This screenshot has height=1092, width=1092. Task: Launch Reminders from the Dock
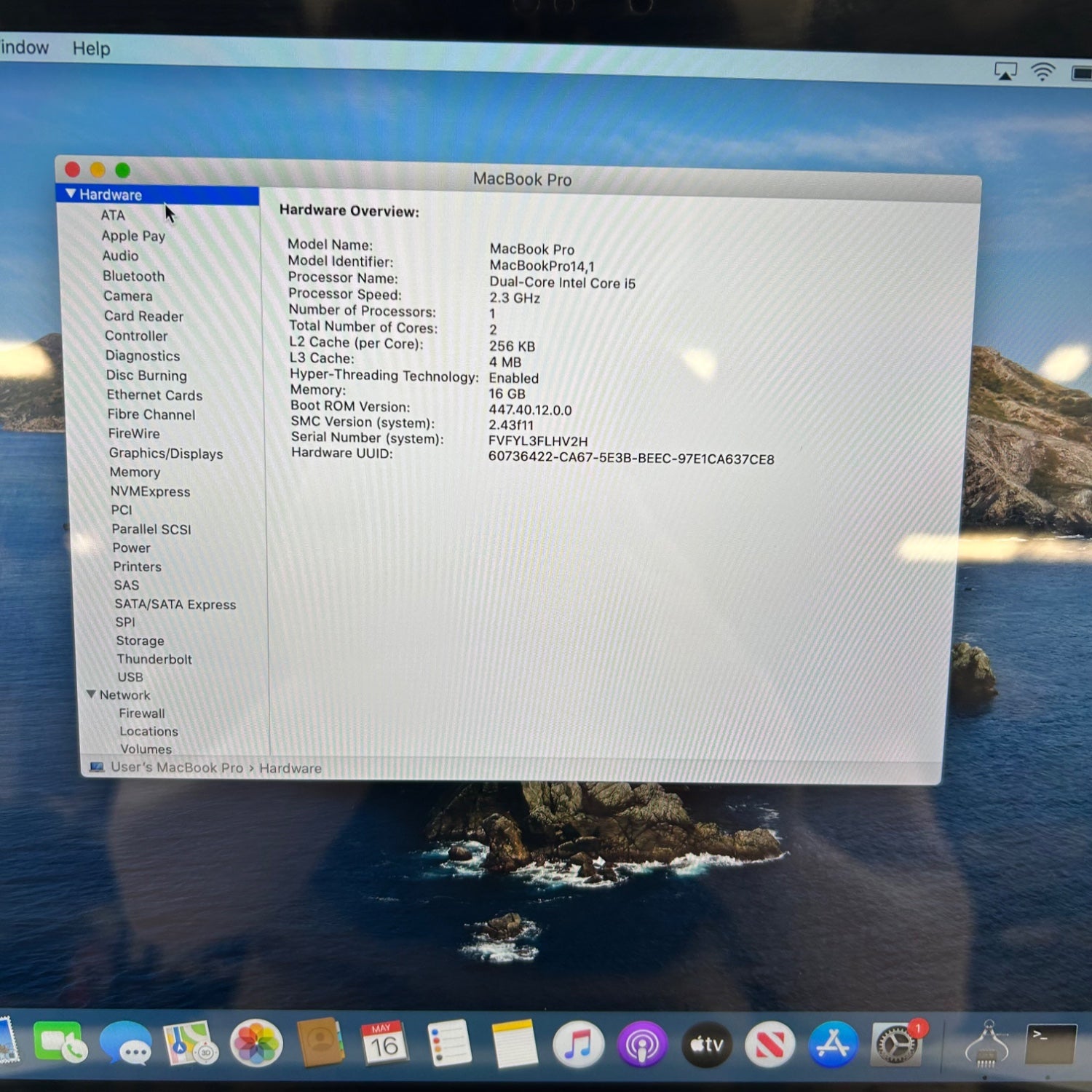click(449, 1043)
